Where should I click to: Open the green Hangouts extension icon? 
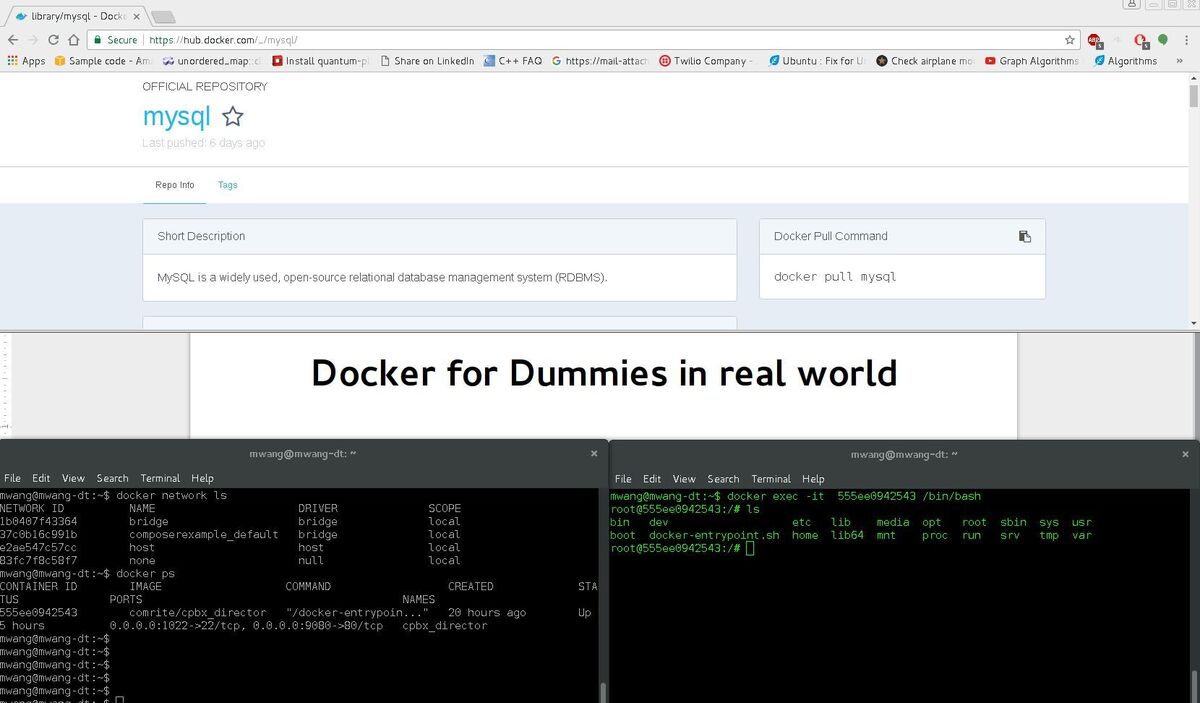click(1163, 40)
